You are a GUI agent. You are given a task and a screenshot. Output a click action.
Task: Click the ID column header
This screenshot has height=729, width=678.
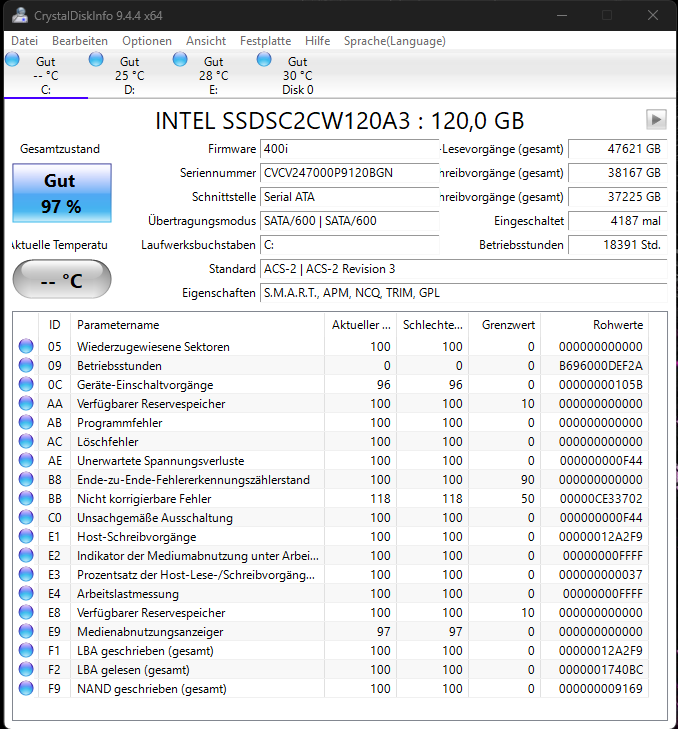(54, 325)
